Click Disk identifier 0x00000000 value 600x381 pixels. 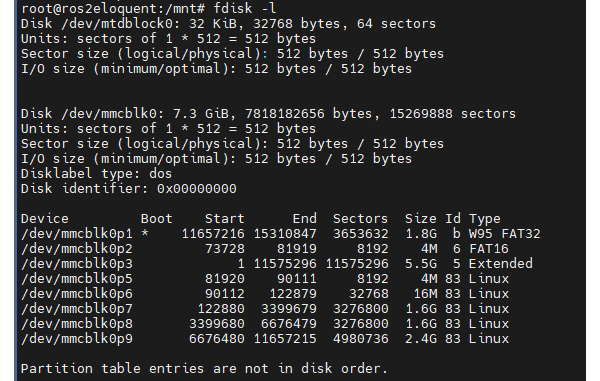197,189
